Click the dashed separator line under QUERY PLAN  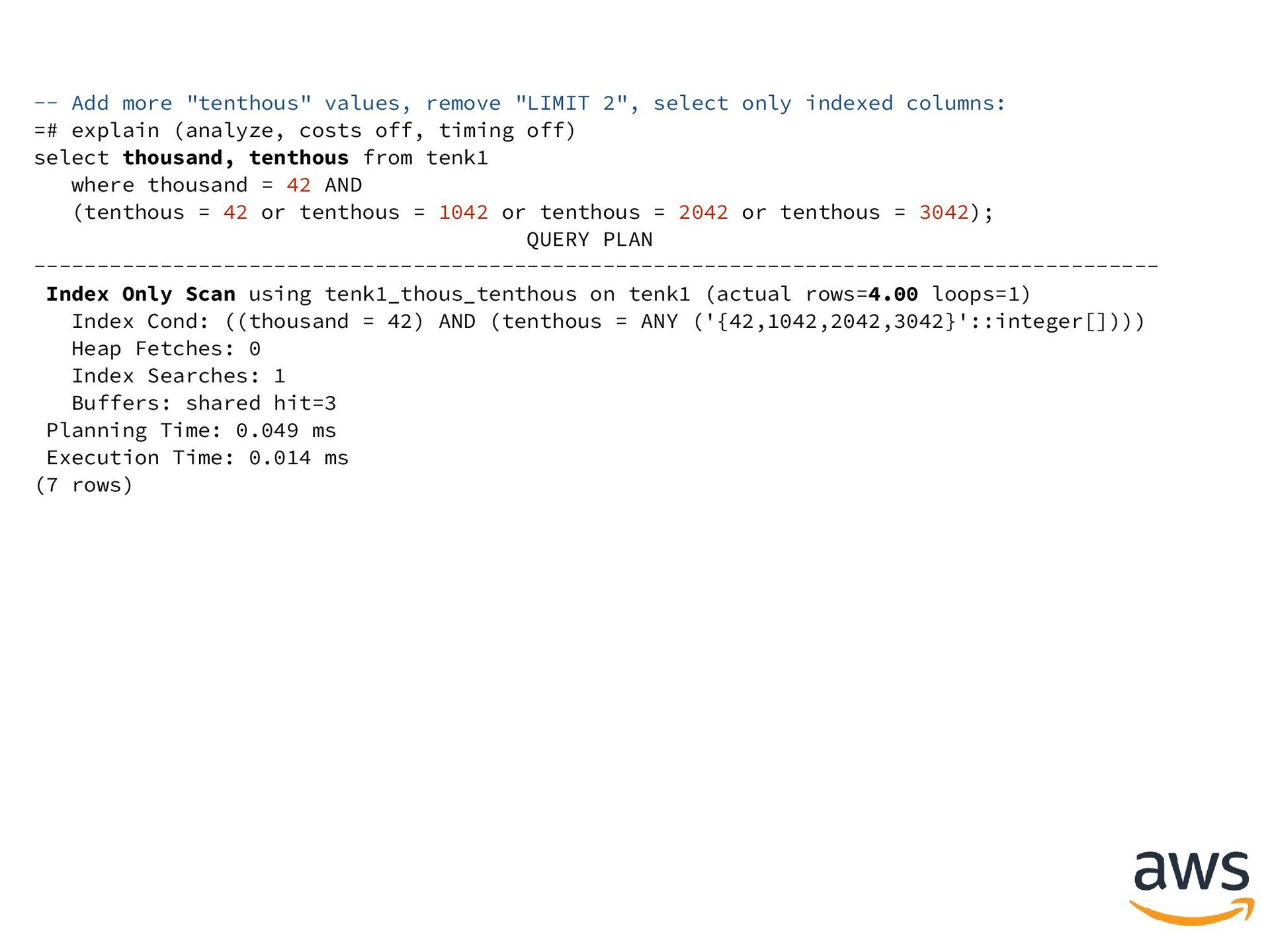point(595,266)
